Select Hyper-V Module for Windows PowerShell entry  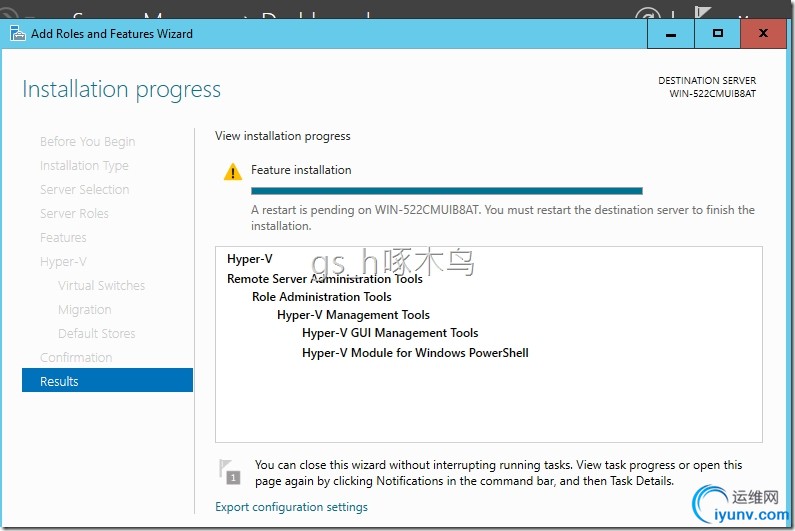(415, 352)
